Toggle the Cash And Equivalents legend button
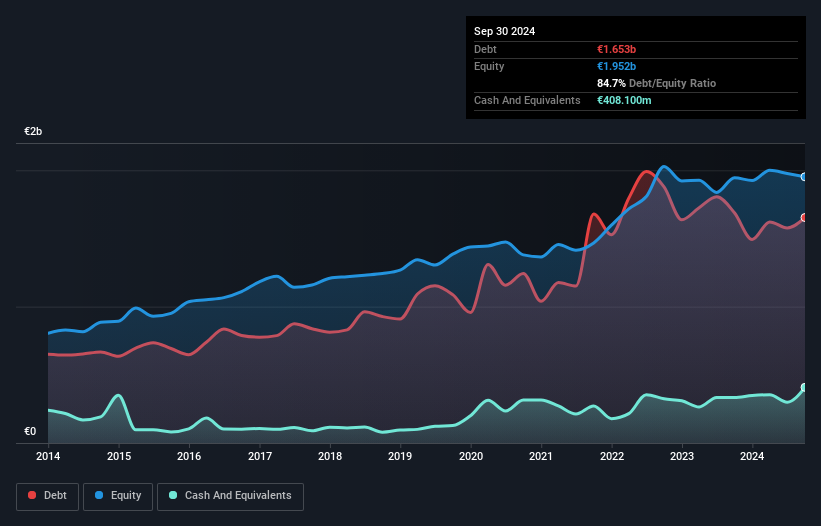 coord(230,496)
